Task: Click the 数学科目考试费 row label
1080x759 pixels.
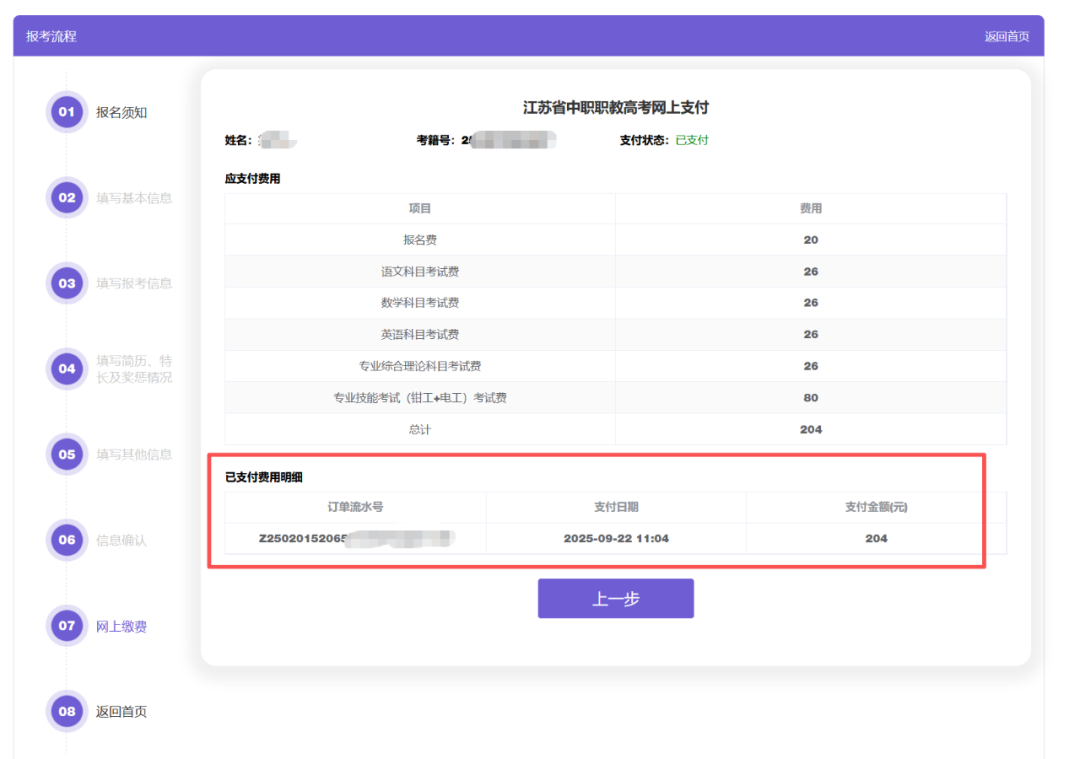Action: tap(419, 302)
